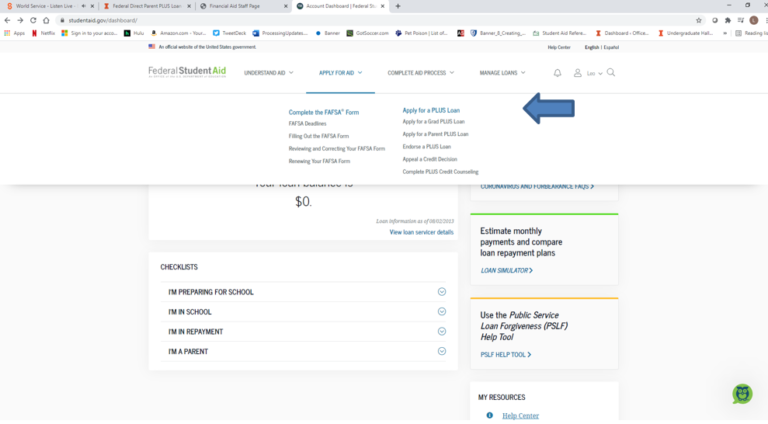This screenshot has height=424, width=768.
Task: Open the Banner bookmark
Action: pyautogui.click(x=328, y=33)
